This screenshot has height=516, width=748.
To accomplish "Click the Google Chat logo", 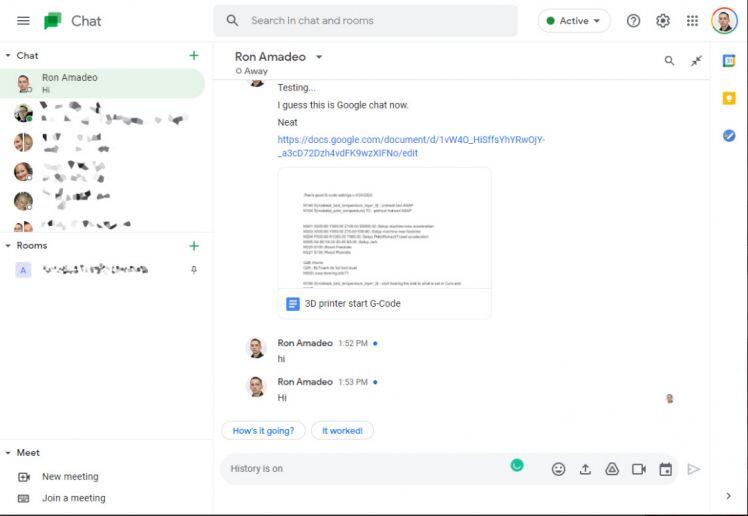I will (x=52, y=21).
